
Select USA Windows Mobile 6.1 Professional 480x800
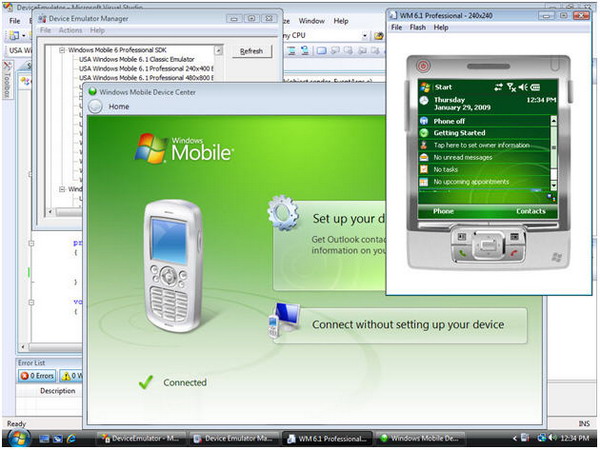click(146, 78)
